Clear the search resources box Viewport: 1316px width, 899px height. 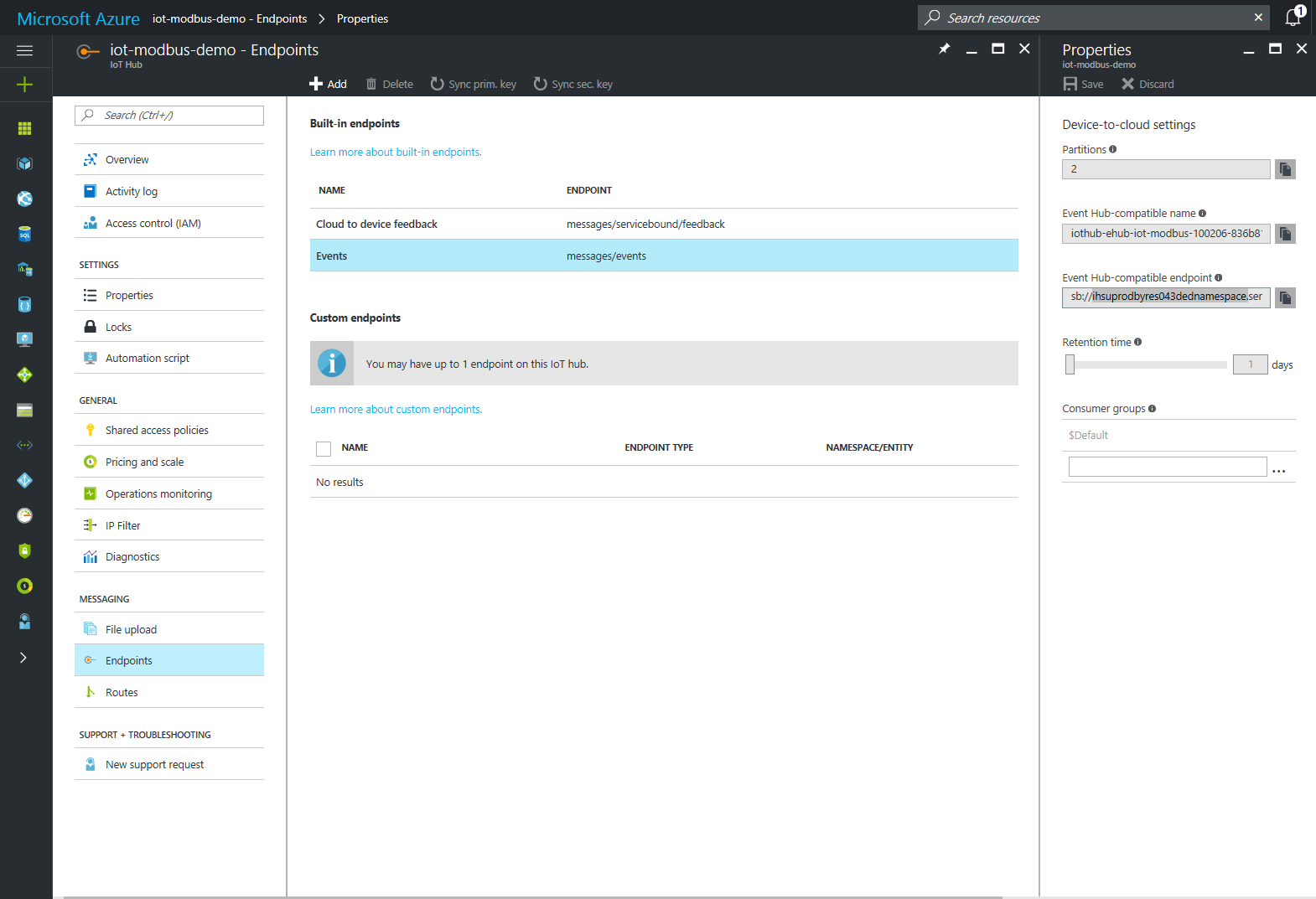[x=1257, y=18]
